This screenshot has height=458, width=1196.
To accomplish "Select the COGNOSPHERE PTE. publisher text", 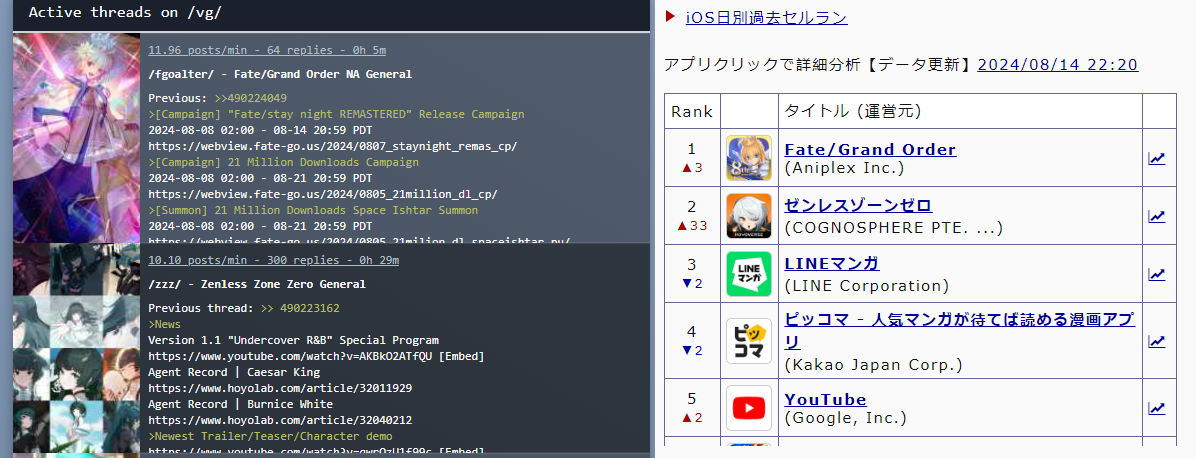I will pyautogui.click(x=893, y=227).
